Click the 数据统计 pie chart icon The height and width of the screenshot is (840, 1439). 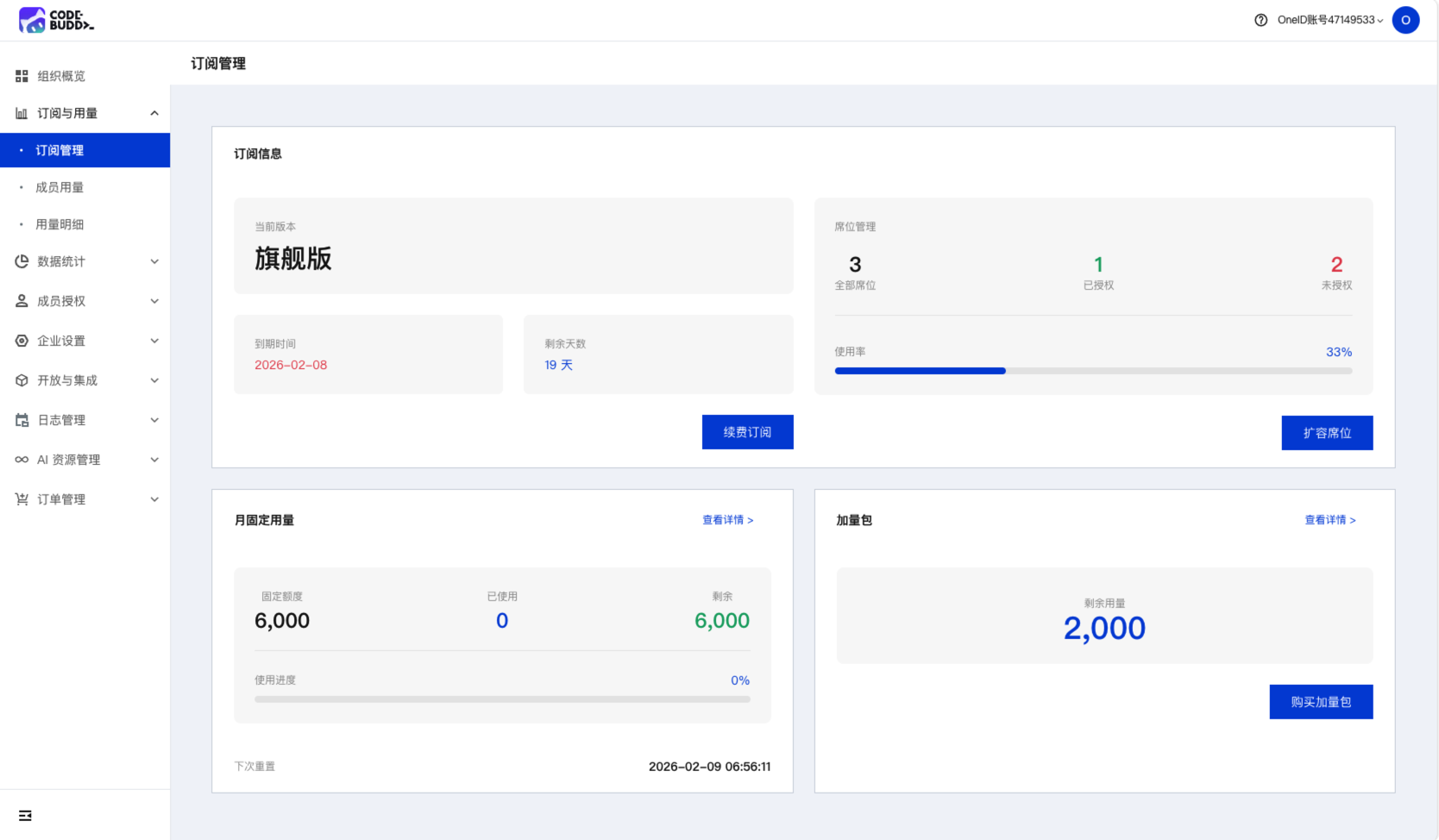pyautogui.click(x=22, y=261)
